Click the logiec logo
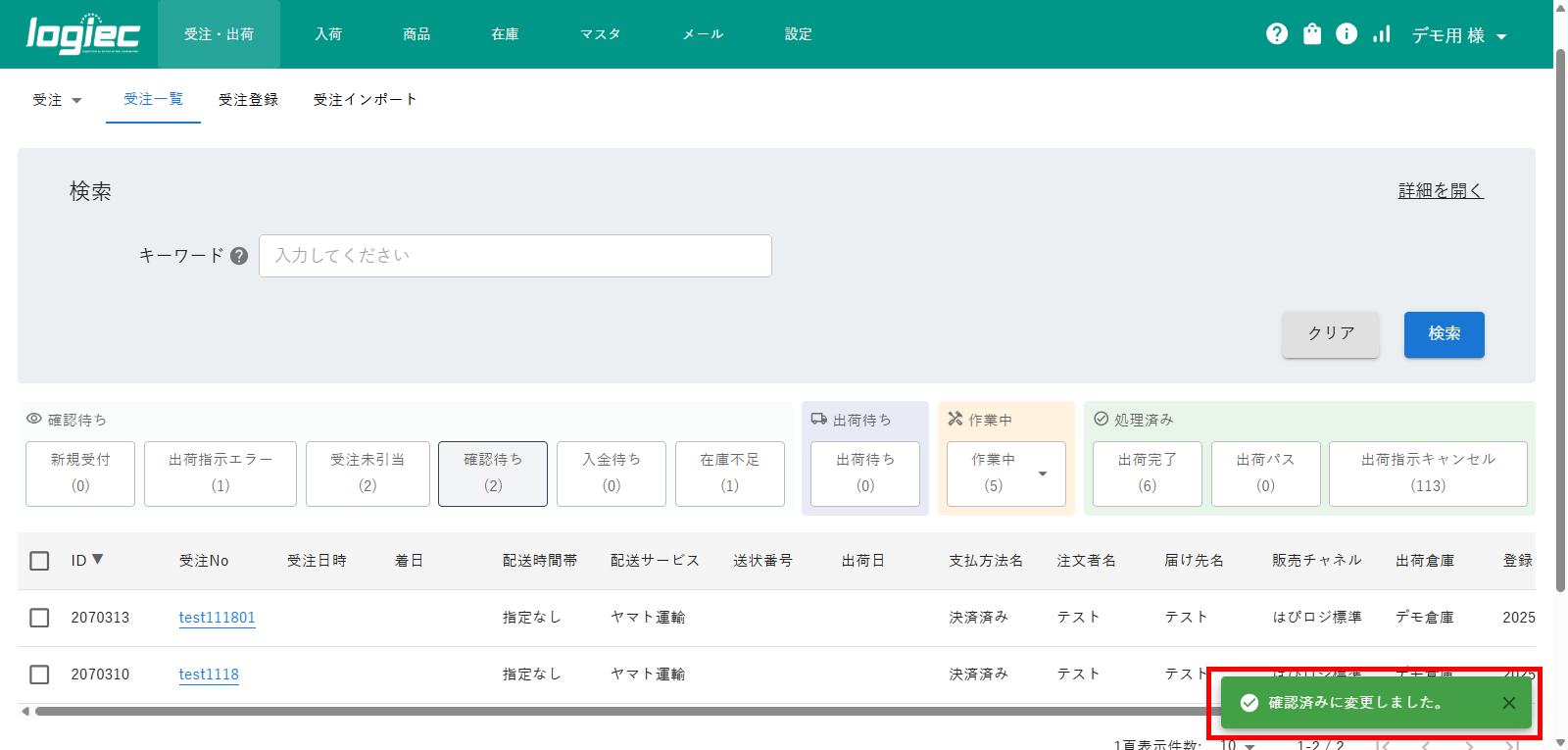The width and height of the screenshot is (1568, 750). pos(83,34)
